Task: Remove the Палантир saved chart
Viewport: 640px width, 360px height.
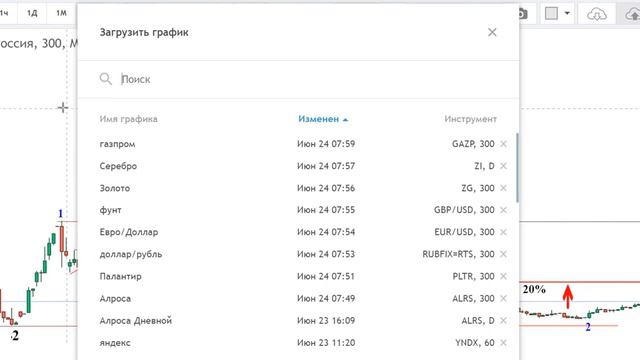Action: point(503,276)
